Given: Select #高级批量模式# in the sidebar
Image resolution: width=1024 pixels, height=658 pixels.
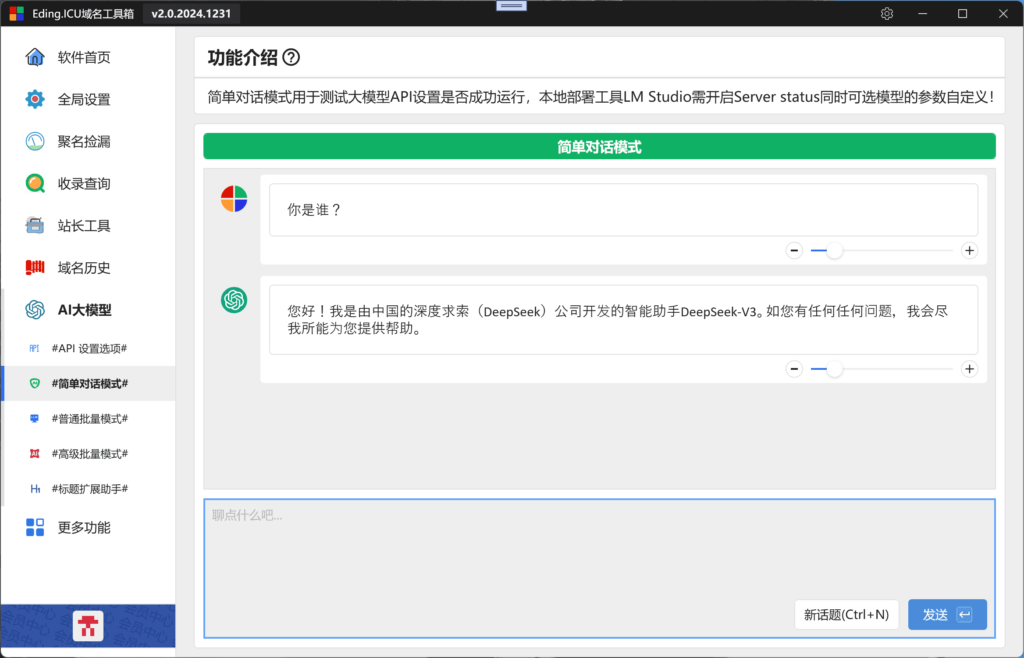Looking at the screenshot, I should coord(89,454).
